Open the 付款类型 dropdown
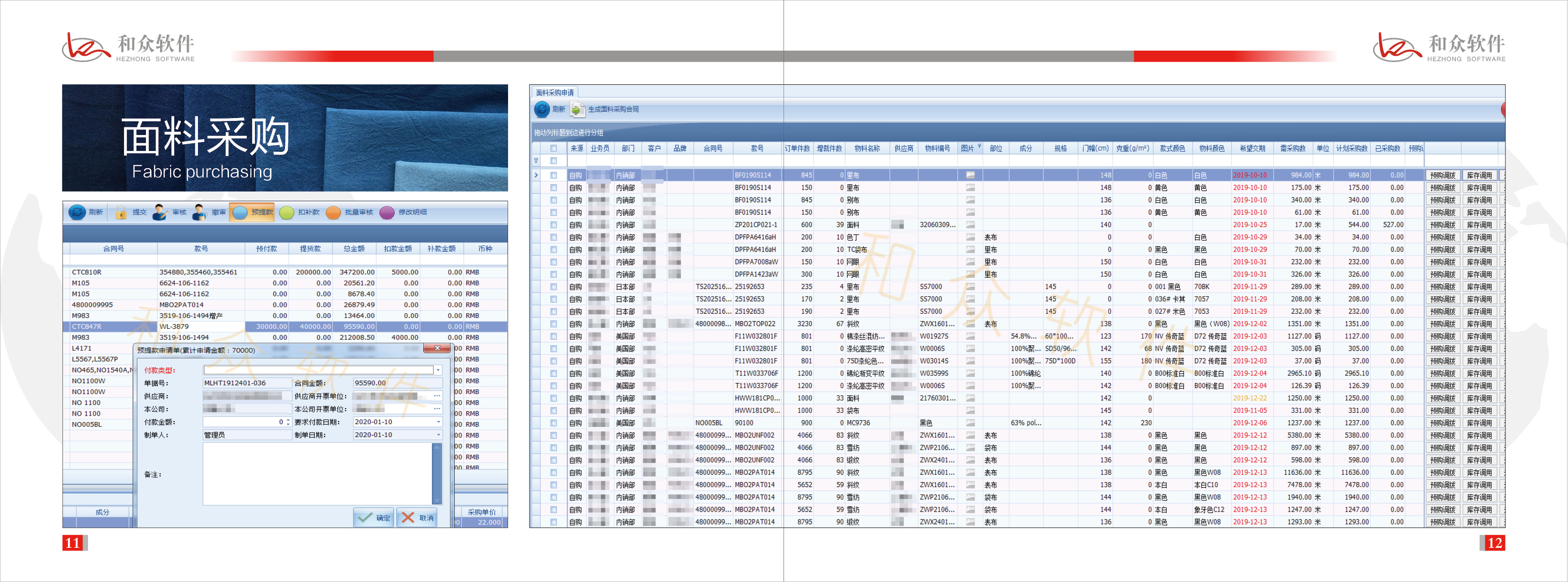This screenshot has height=582, width=1568. tap(438, 370)
